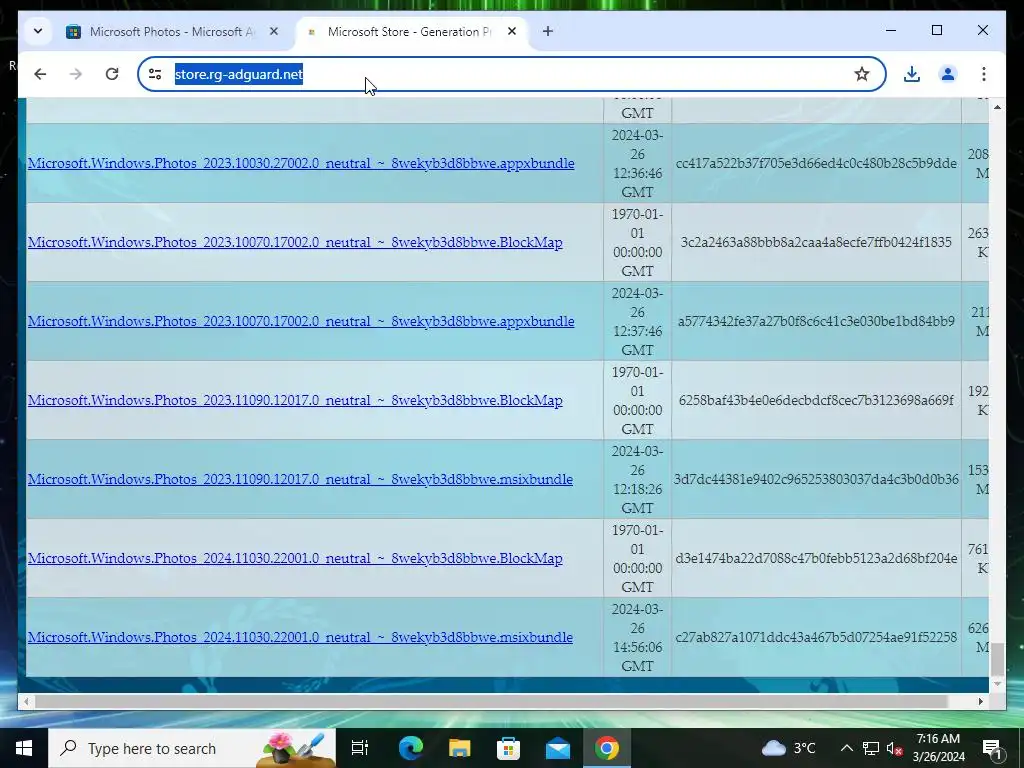Click the Chrome taskbar icon
Image resolution: width=1024 pixels, height=768 pixels.
tap(607, 748)
